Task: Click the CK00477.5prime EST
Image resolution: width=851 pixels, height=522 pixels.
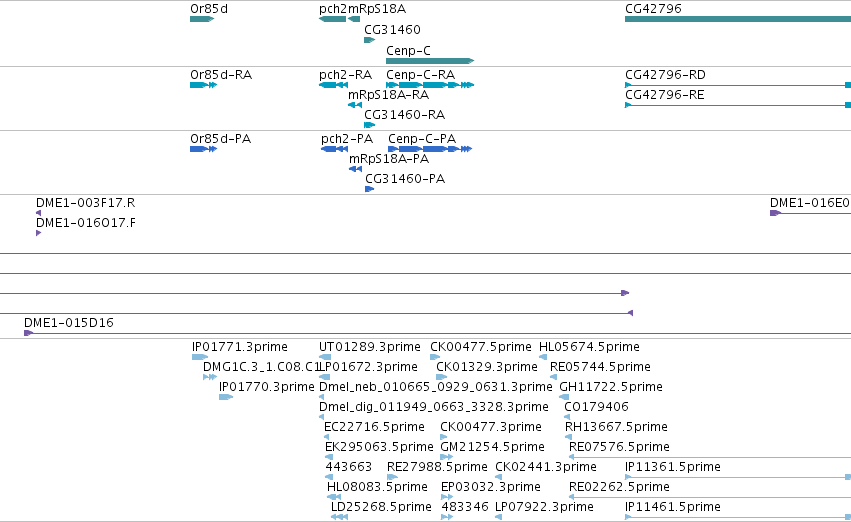Action: coord(435,357)
